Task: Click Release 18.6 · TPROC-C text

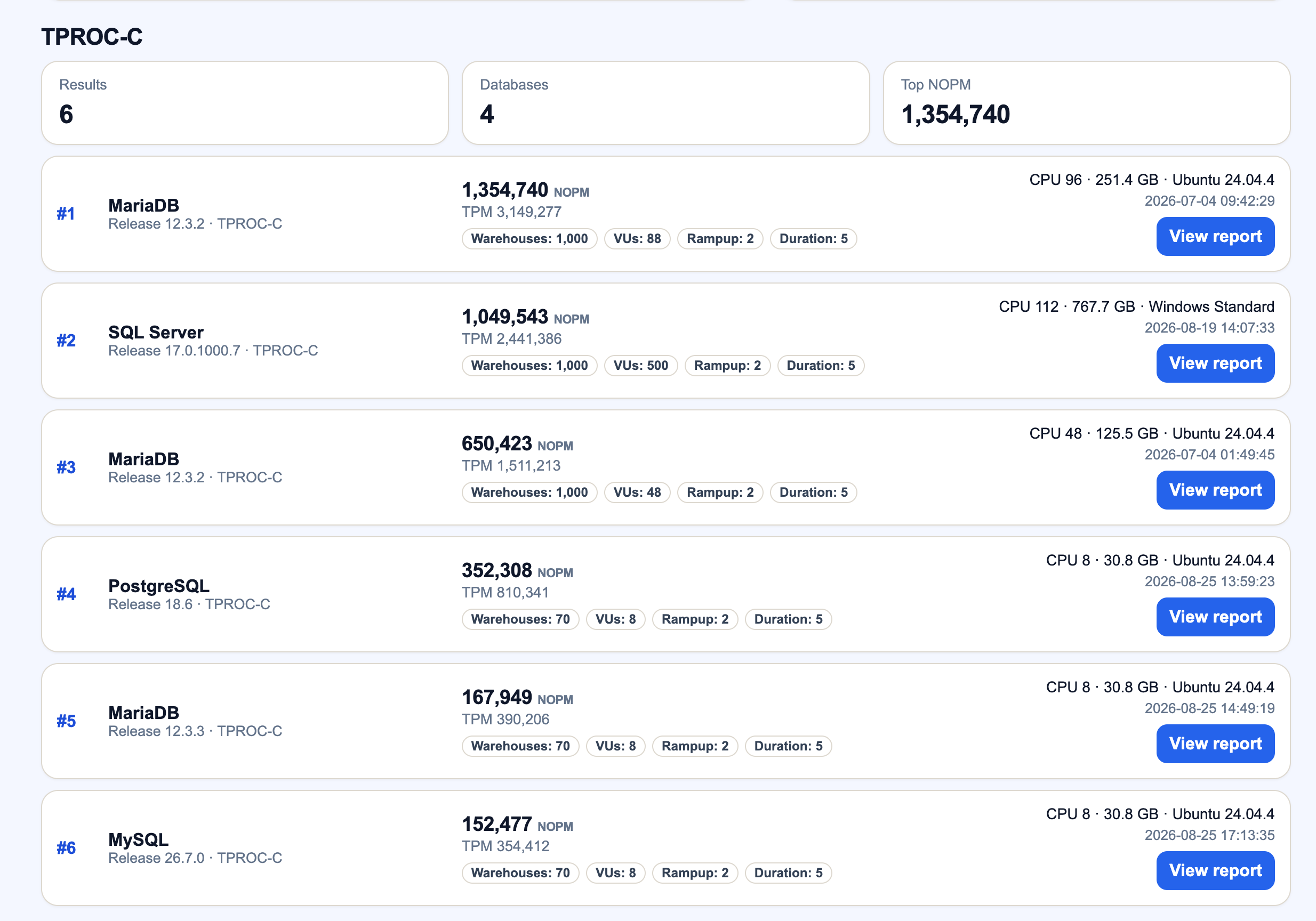Action: (x=189, y=604)
